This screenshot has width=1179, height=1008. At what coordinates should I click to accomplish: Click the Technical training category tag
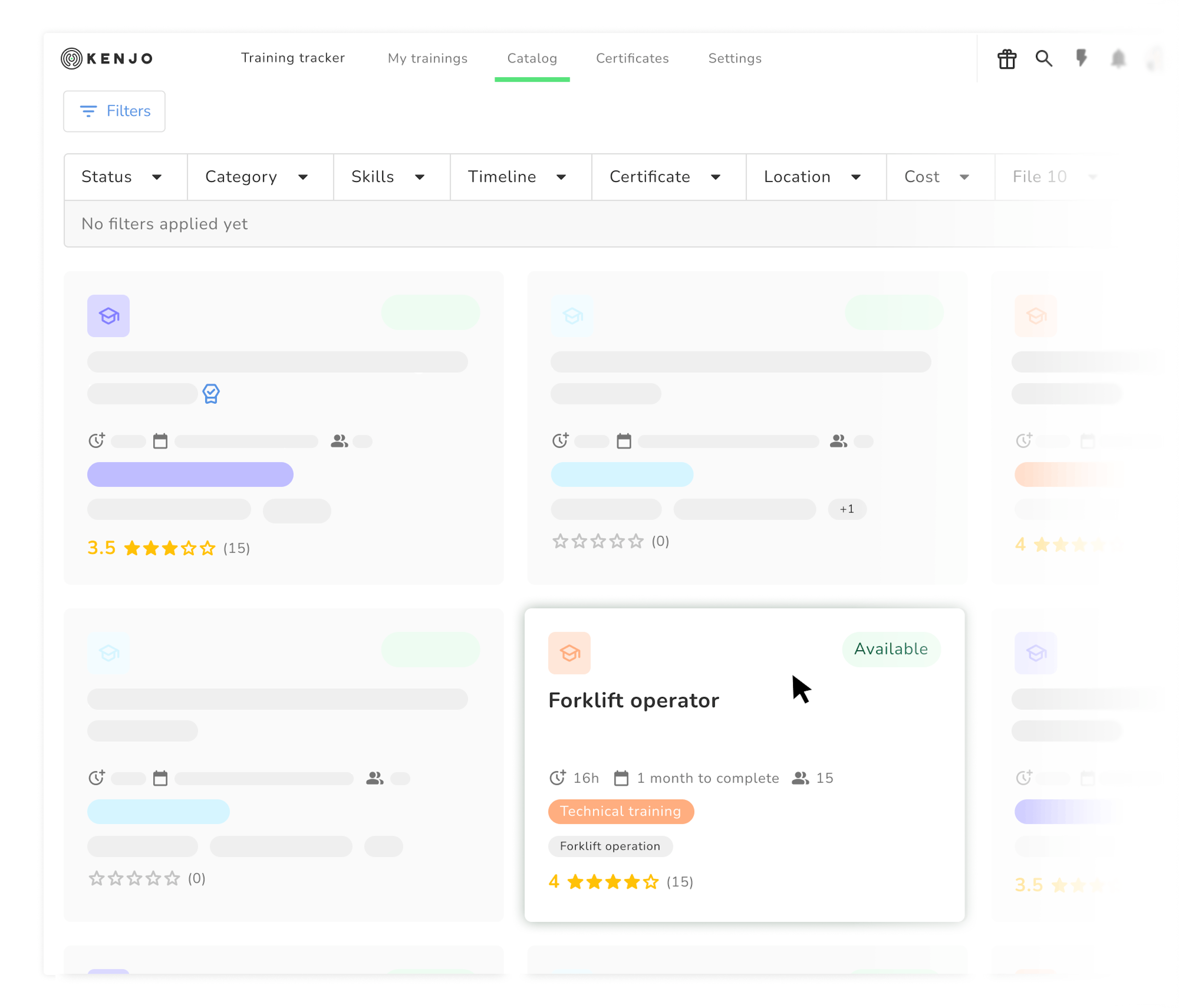point(620,811)
